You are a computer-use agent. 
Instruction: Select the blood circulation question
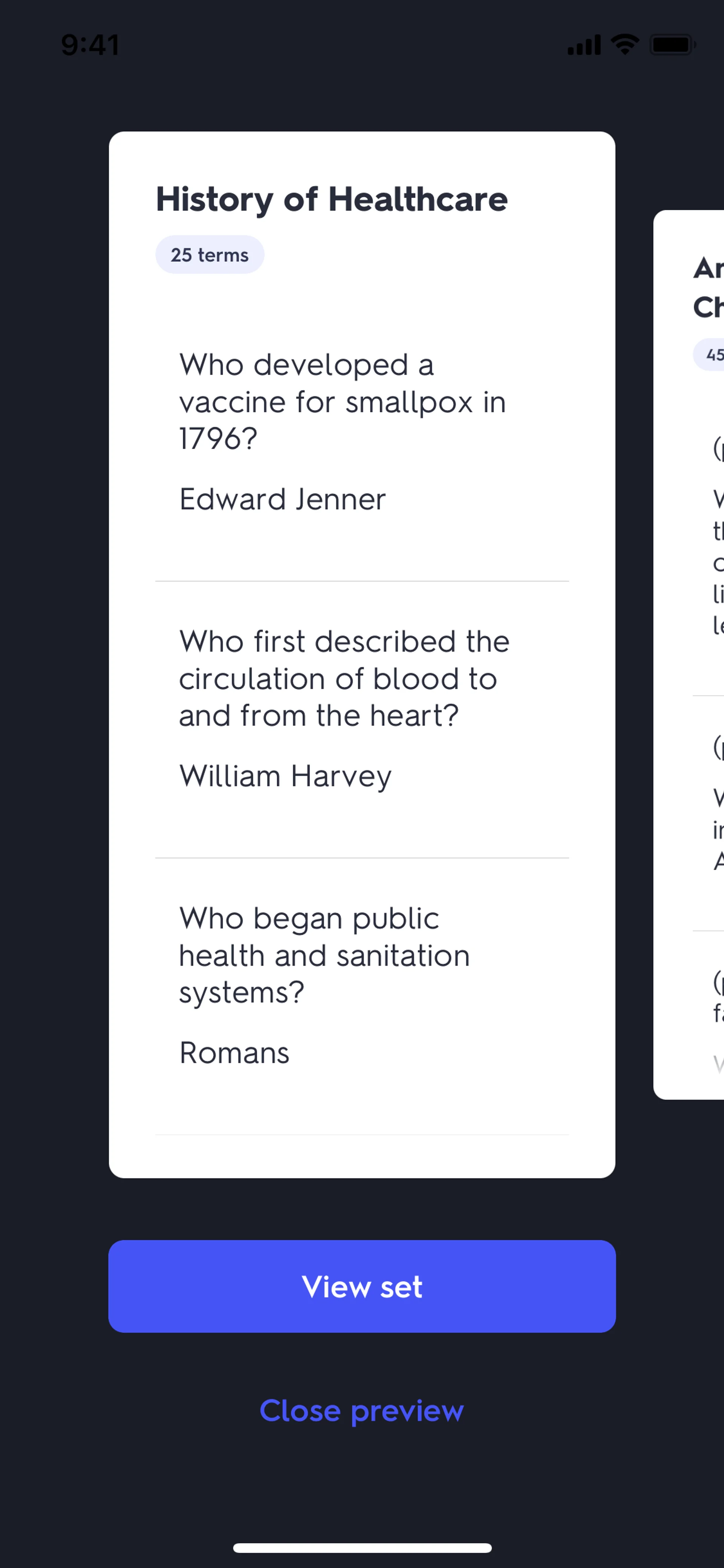344,678
